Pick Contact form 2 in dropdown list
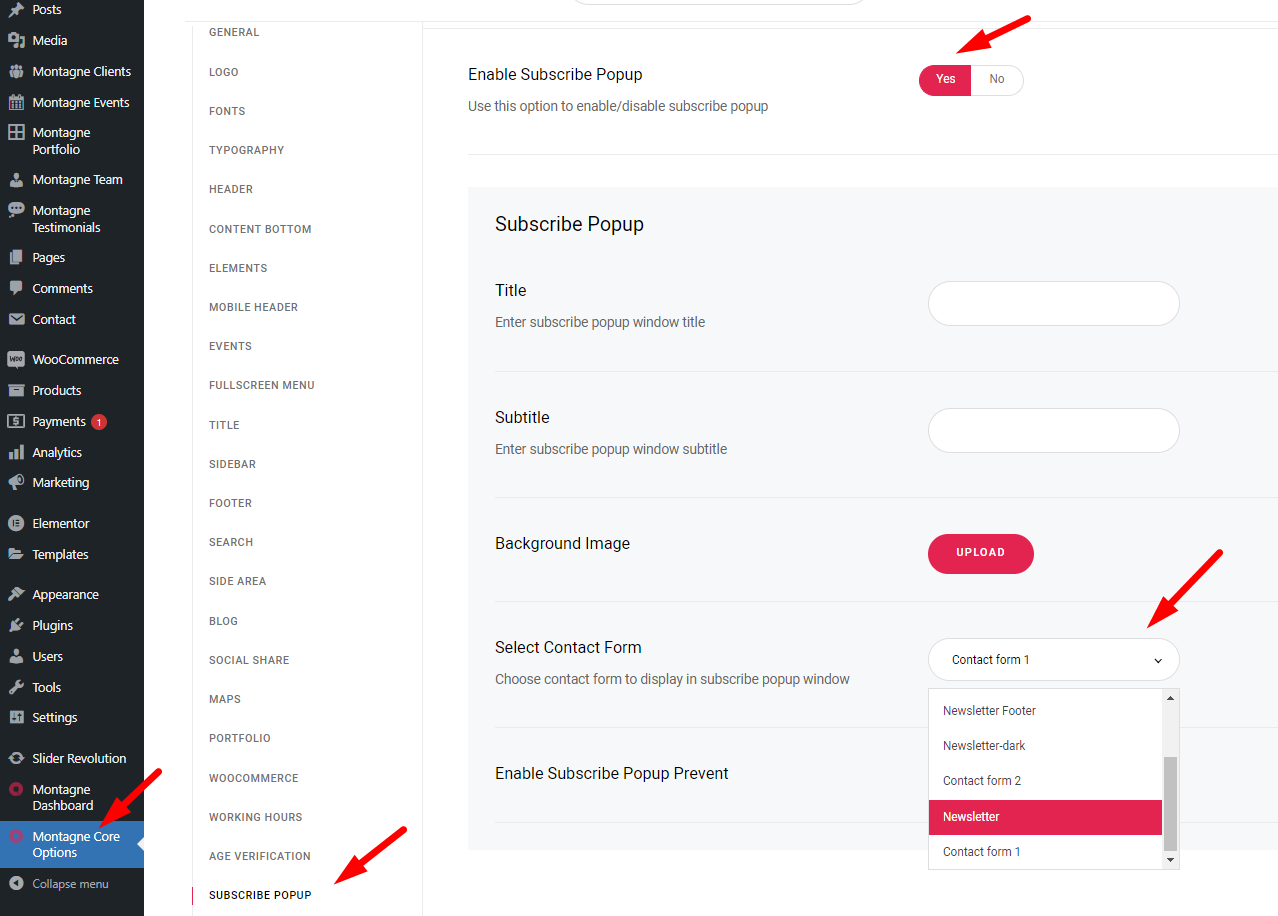 click(1045, 781)
